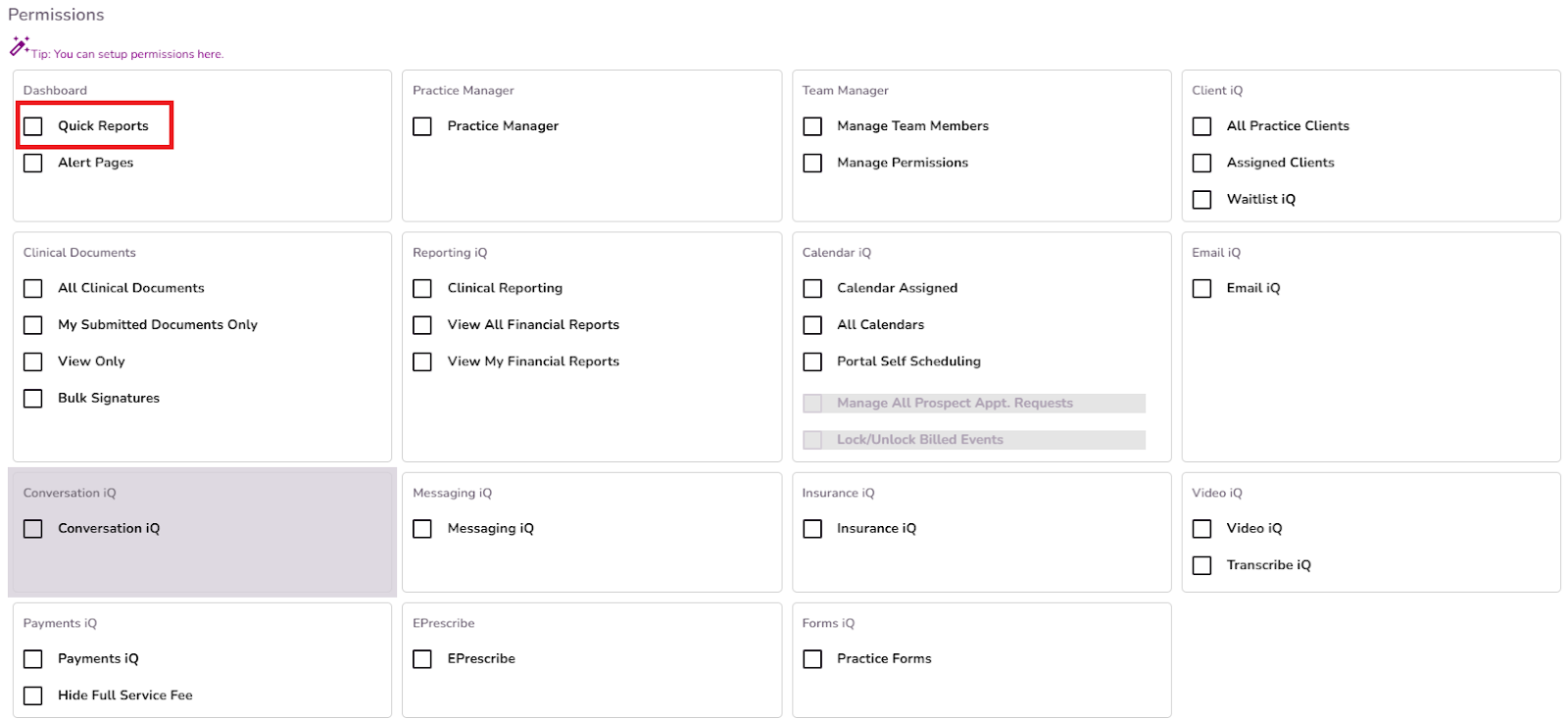The image size is (1568, 719).
Task: Check the Practice Manager permission
Action: pos(422,126)
